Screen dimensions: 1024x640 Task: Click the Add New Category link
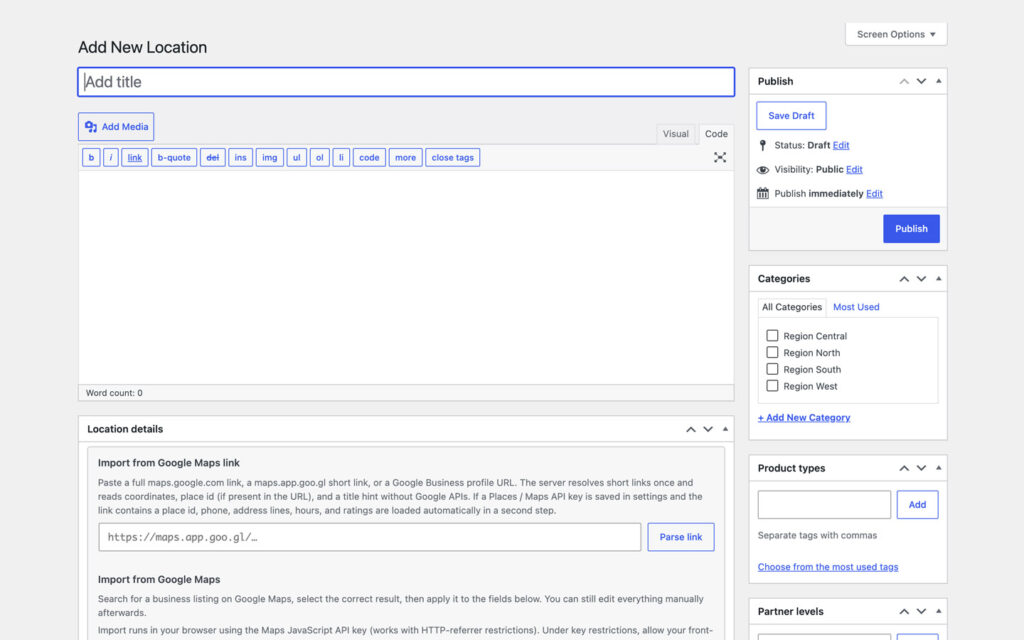[x=804, y=417]
